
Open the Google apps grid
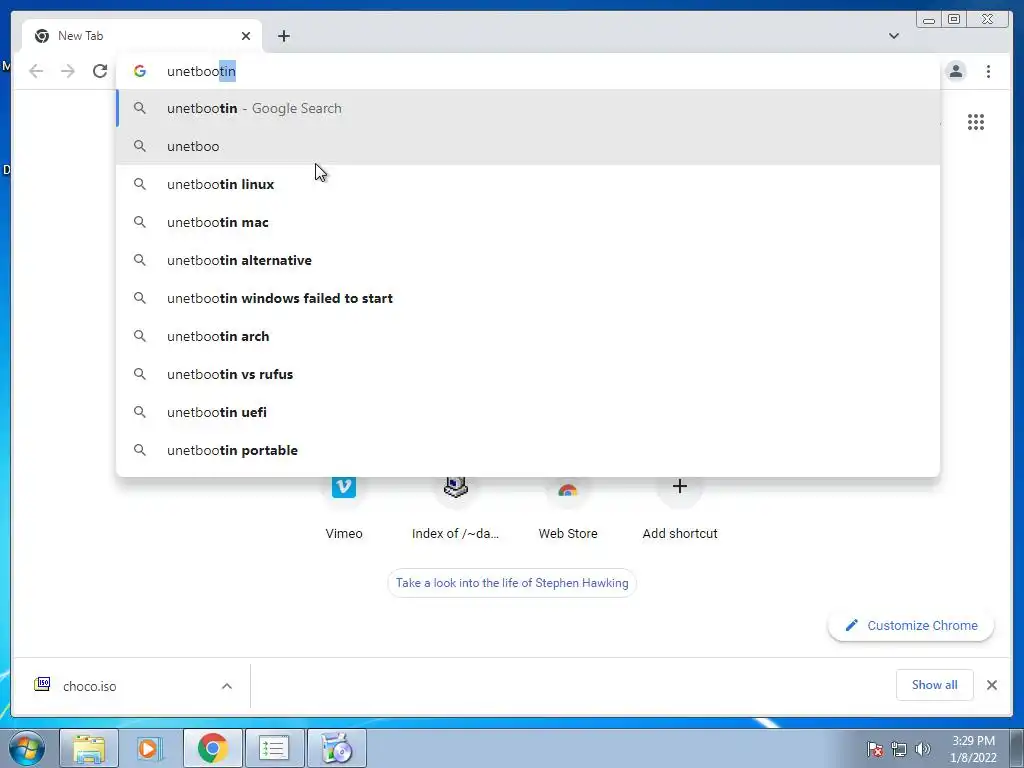coord(976,122)
